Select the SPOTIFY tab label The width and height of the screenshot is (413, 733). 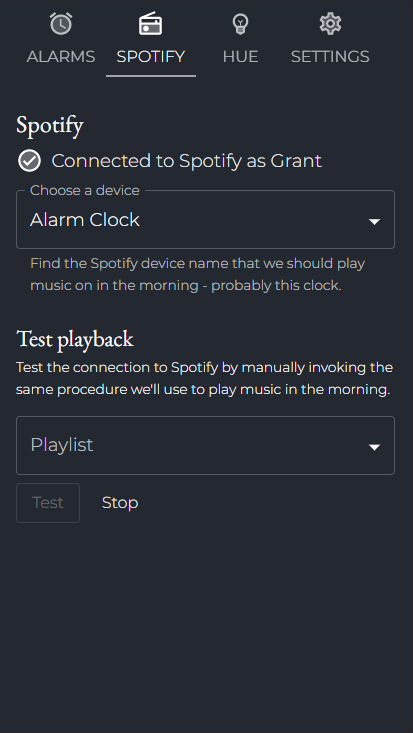click(x=151, y=57)
